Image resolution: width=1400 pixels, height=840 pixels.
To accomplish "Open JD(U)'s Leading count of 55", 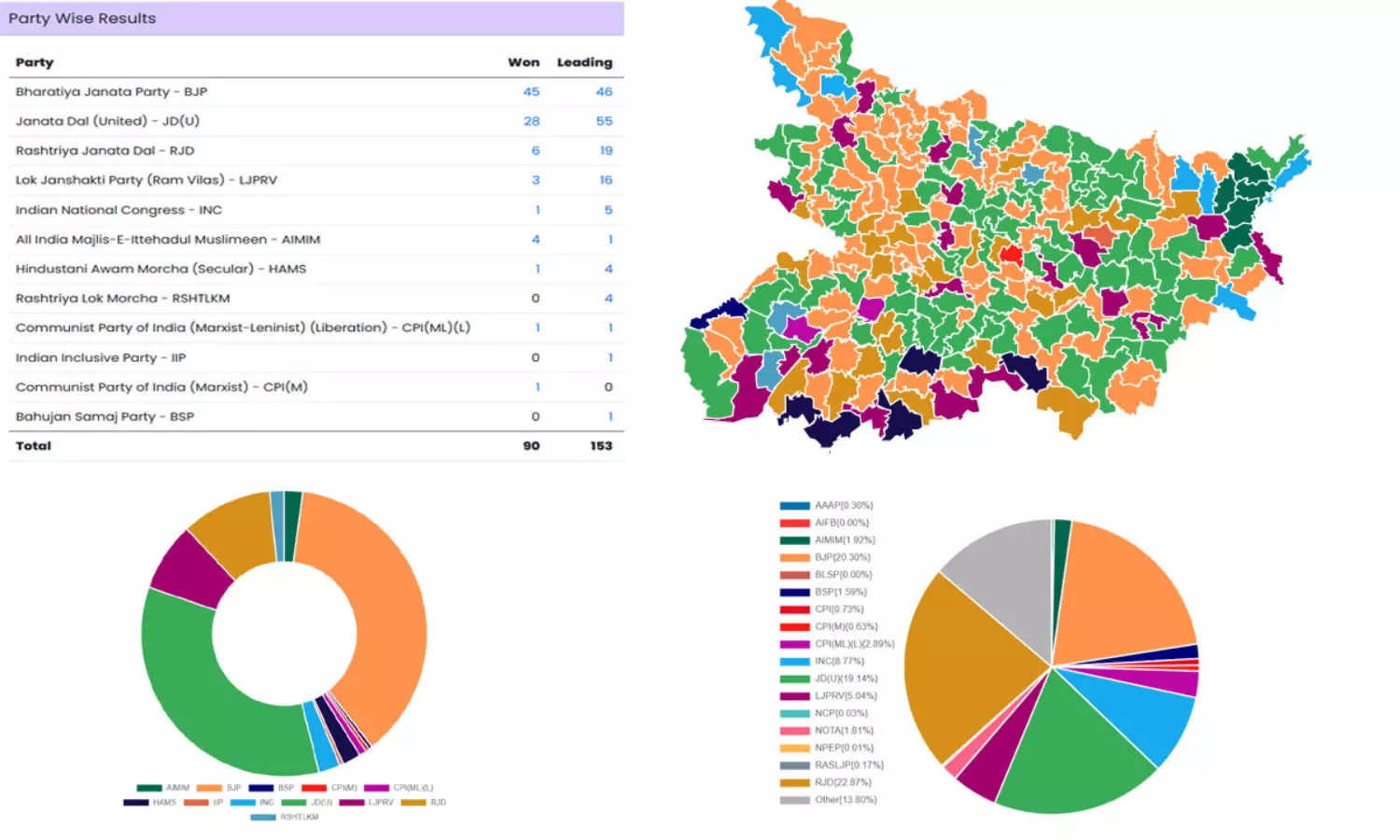I will tap(604, 121).
